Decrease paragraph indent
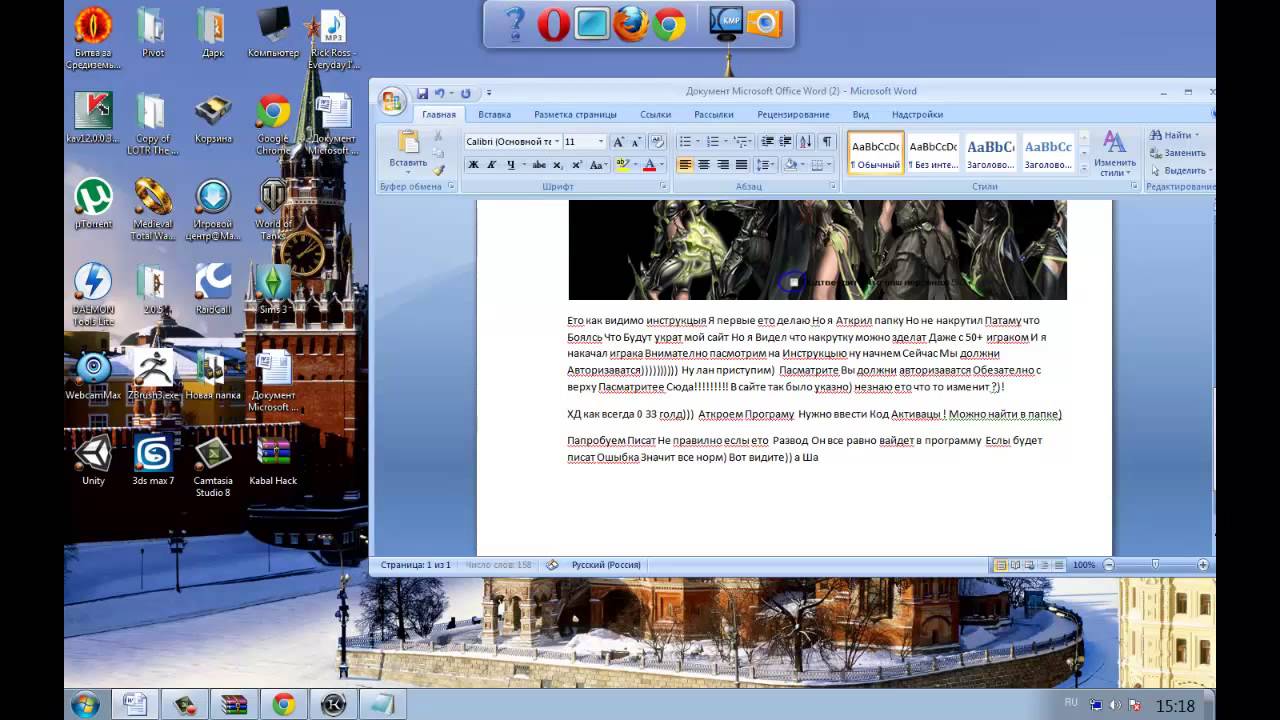Screen dimensions: 1280x720 click(768, 142)
